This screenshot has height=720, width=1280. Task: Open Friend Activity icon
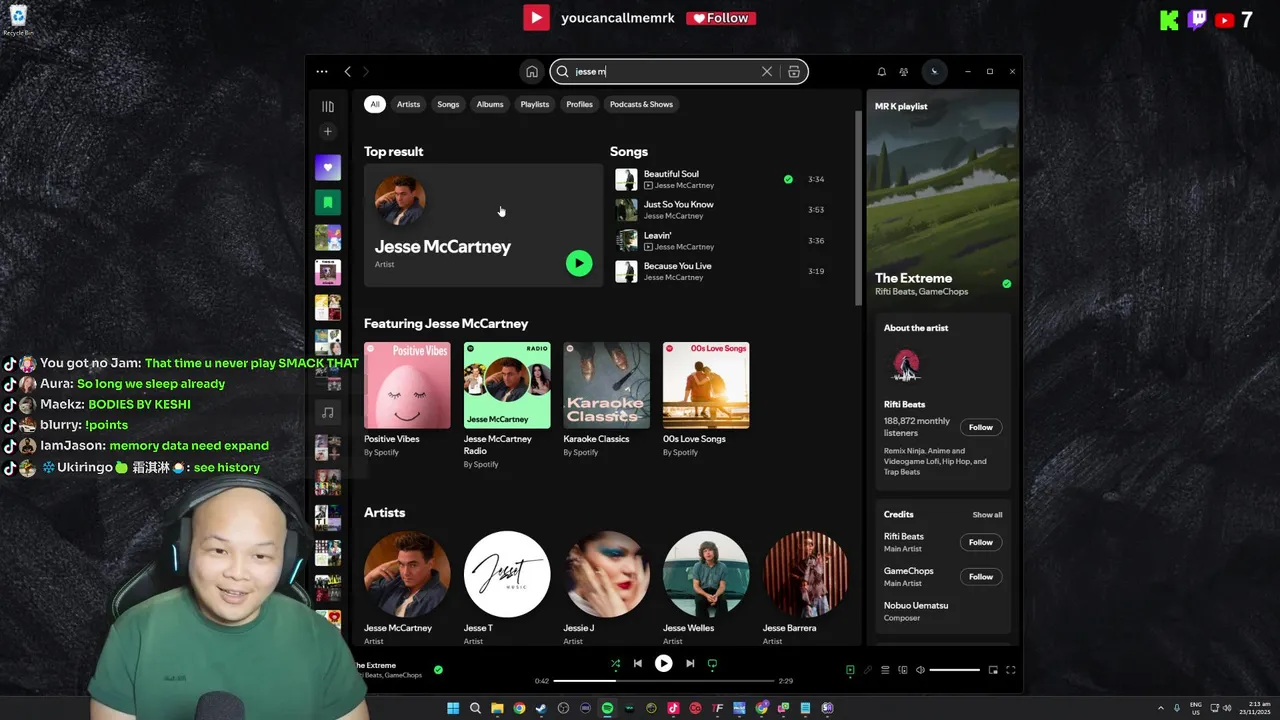(x=904, y=72)
